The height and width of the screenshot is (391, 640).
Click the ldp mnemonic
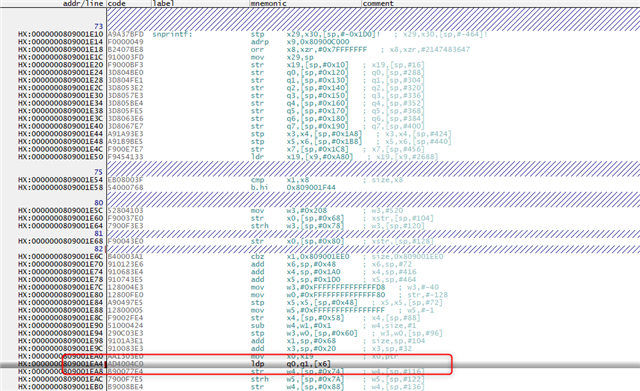pyautogui.click(x=258, y=364)
